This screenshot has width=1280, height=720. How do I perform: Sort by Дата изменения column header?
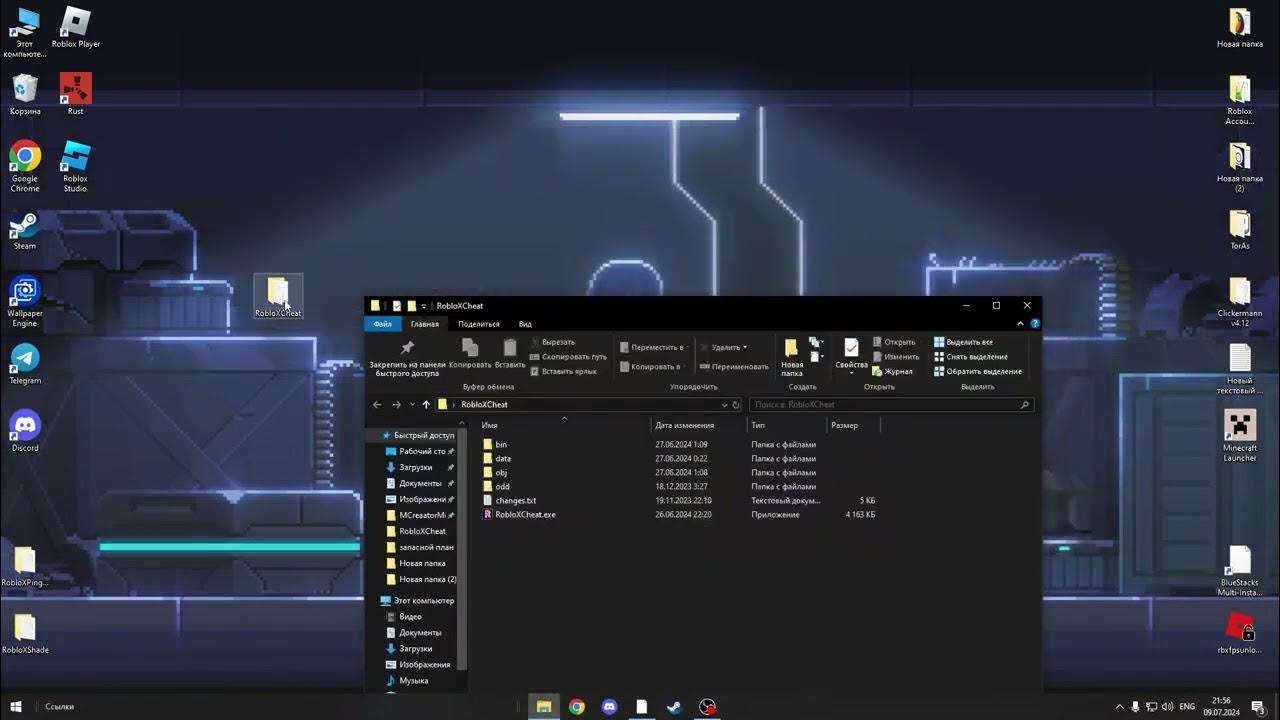700,425
